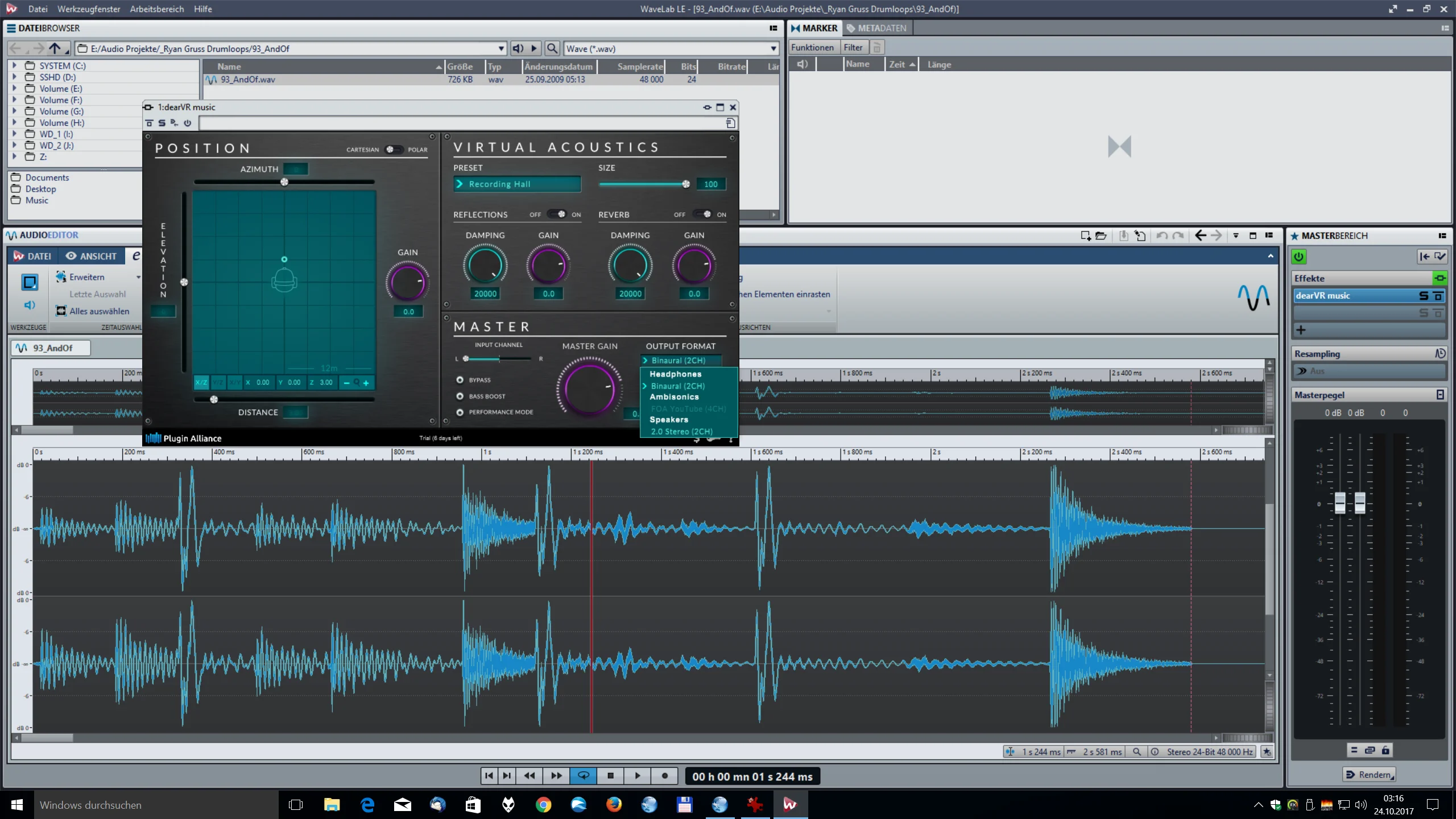Expand the SYSTEM (C:) drive tree node
1456x819 pixels.
click(14, 65)
